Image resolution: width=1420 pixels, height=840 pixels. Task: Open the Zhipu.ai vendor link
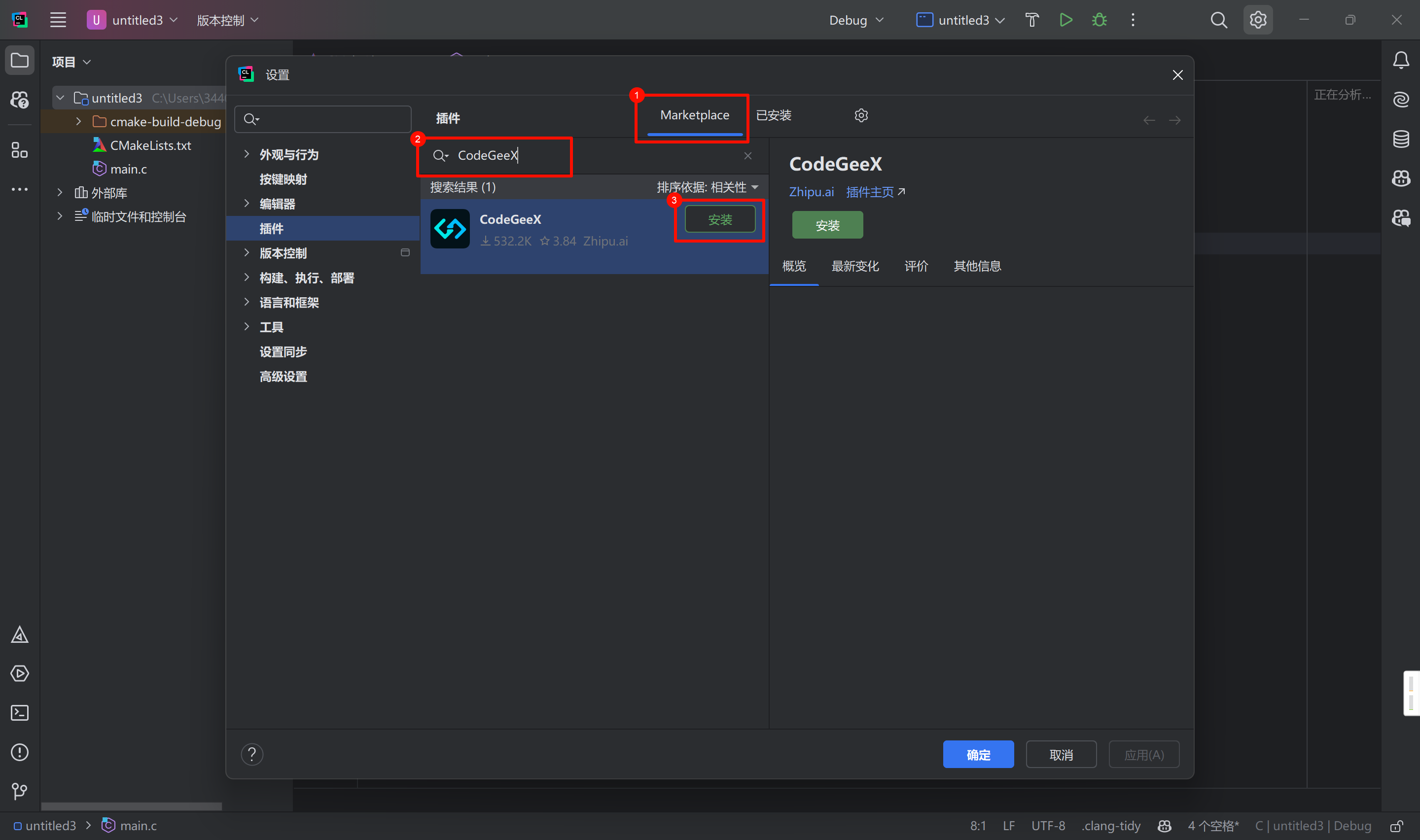[x=811, y=192]
